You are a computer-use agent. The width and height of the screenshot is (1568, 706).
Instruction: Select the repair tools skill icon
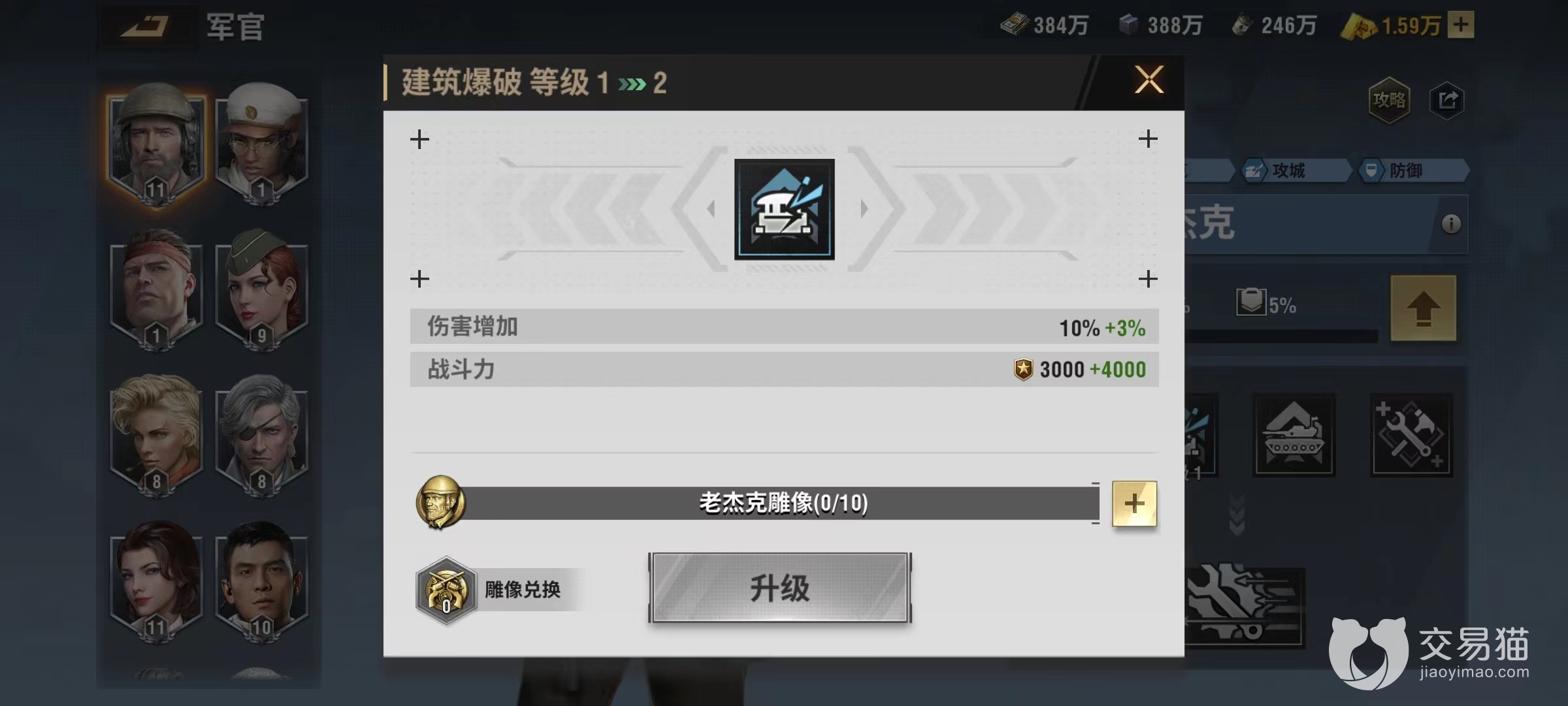1411,435
